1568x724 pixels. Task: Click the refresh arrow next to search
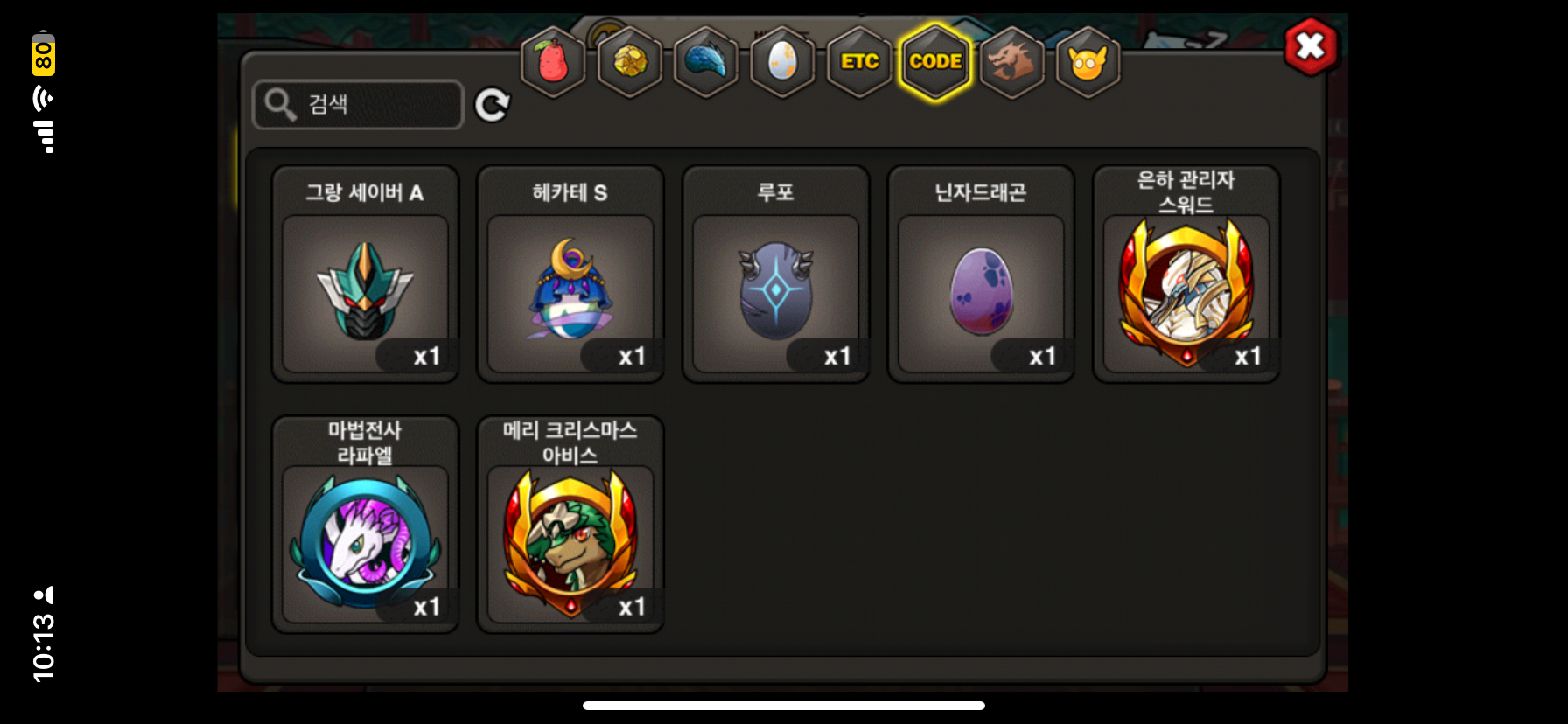[493, 105]
